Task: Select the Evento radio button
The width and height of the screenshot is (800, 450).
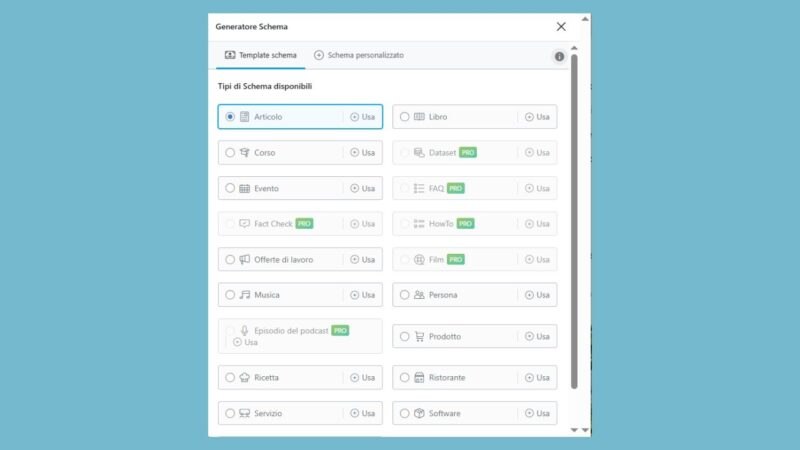Action: coord(230,188)
